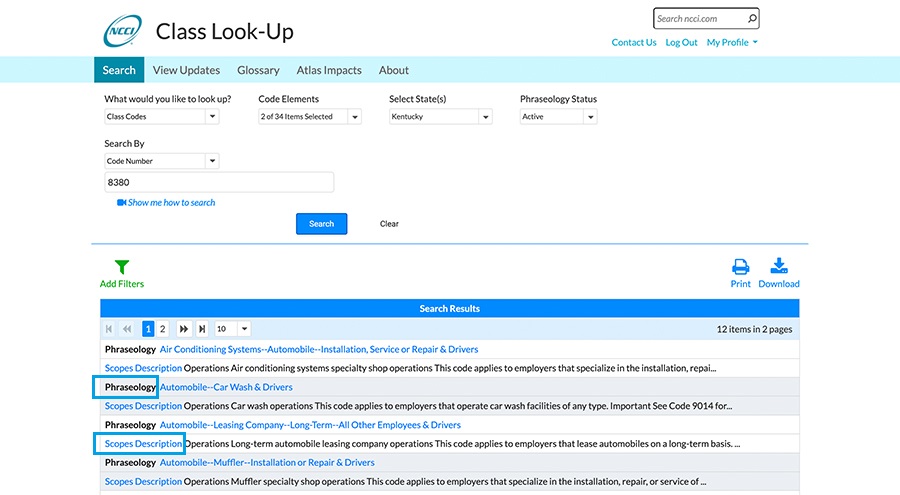Click the video camera icon beside Show me how
This screenshot has height=495, width=900.
121,202
